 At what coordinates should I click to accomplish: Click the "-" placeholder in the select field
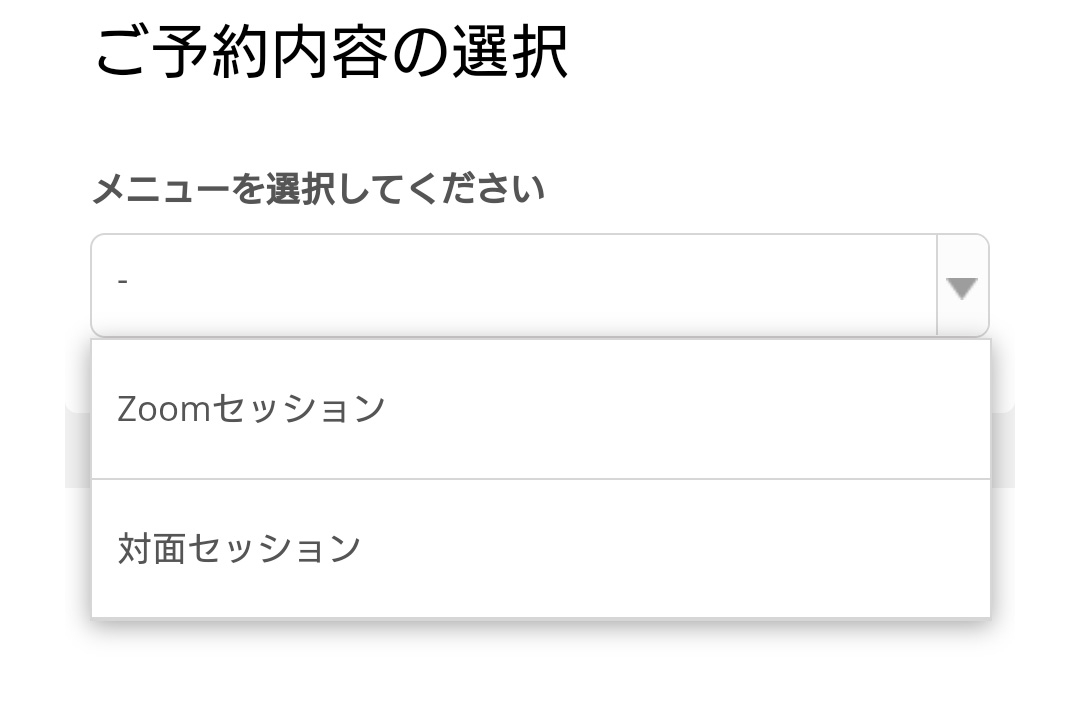[x=123, y=282]
